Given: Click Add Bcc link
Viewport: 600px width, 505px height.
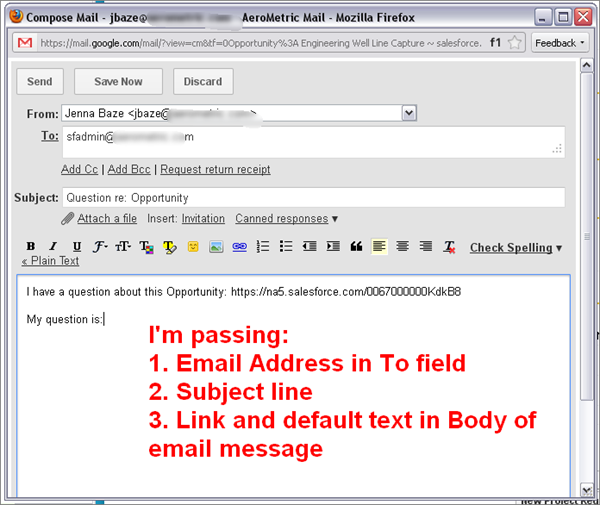Looking at the screenshot, I should coord(129,169).
